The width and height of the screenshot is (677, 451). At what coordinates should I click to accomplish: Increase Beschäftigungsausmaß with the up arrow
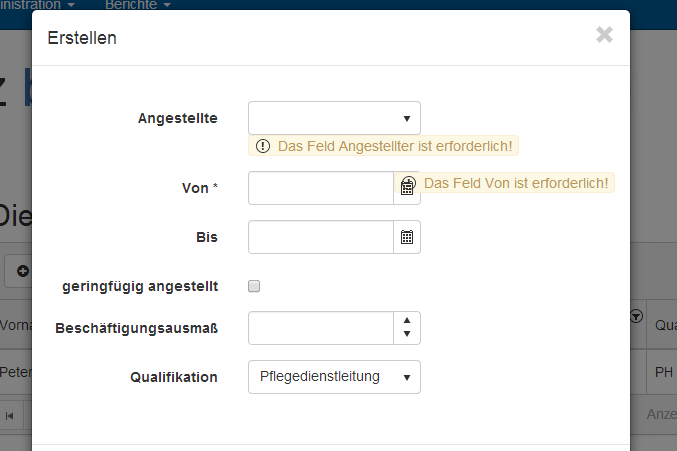pyautogui.click(x=407, y=320)
